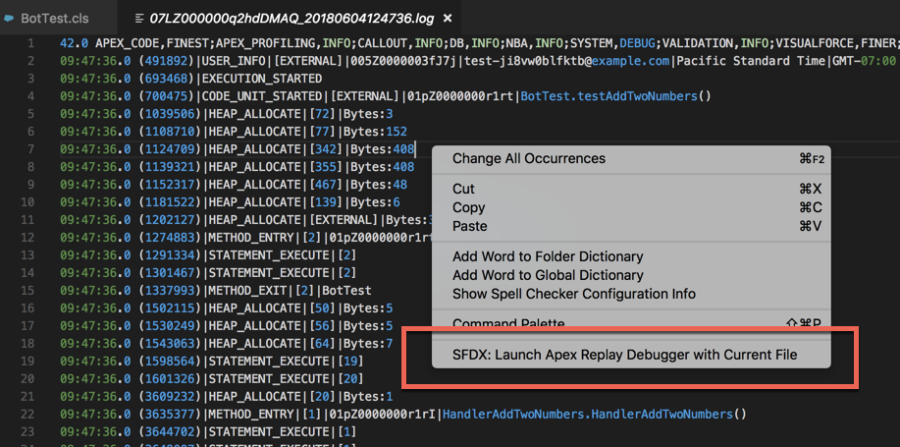Click Bytes:408 on line 8
Viewport: 900px width, 447px height.
click(x=382, y=167)
